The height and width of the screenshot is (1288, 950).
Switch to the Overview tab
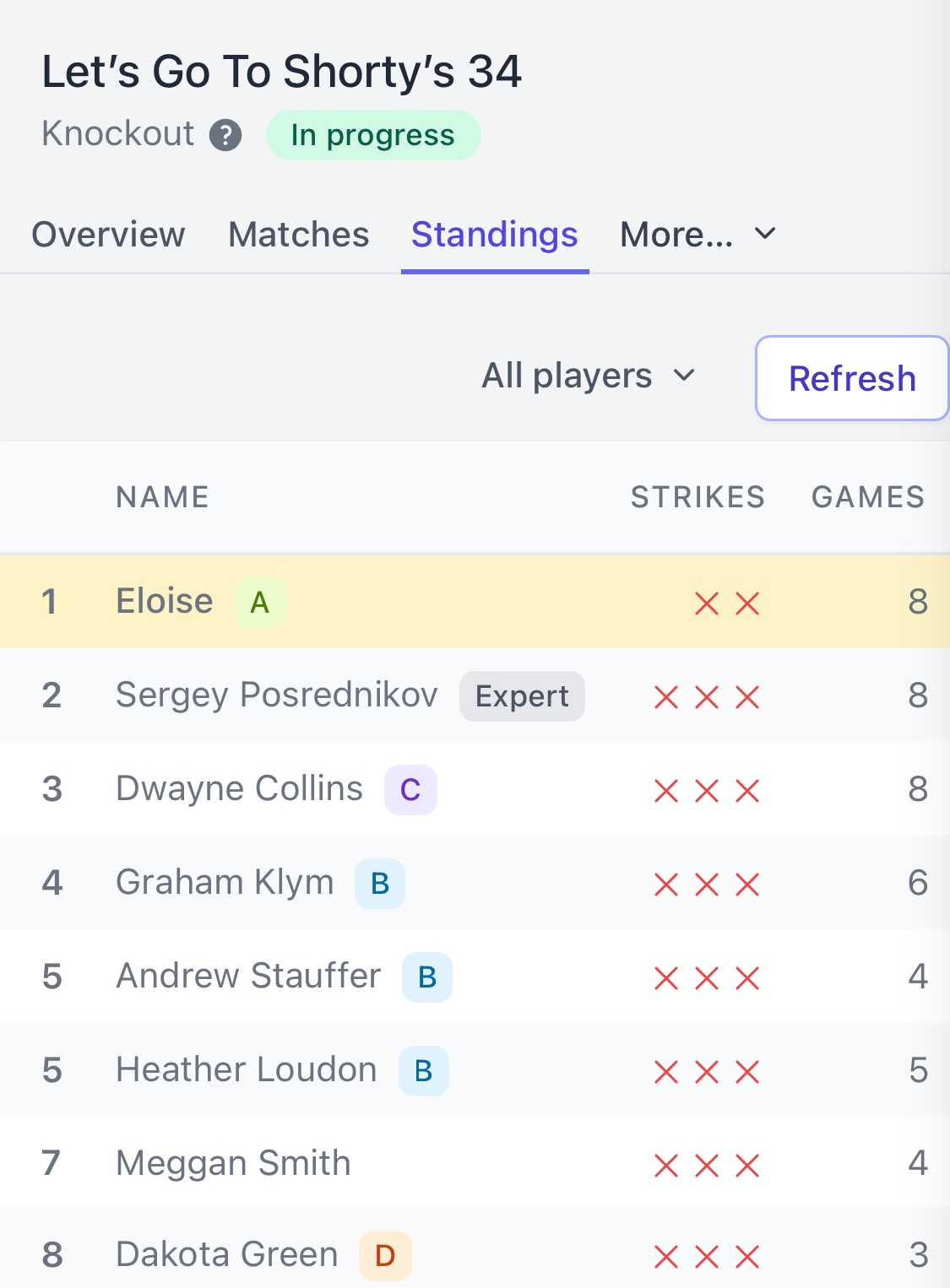click(x=108, y=235)
